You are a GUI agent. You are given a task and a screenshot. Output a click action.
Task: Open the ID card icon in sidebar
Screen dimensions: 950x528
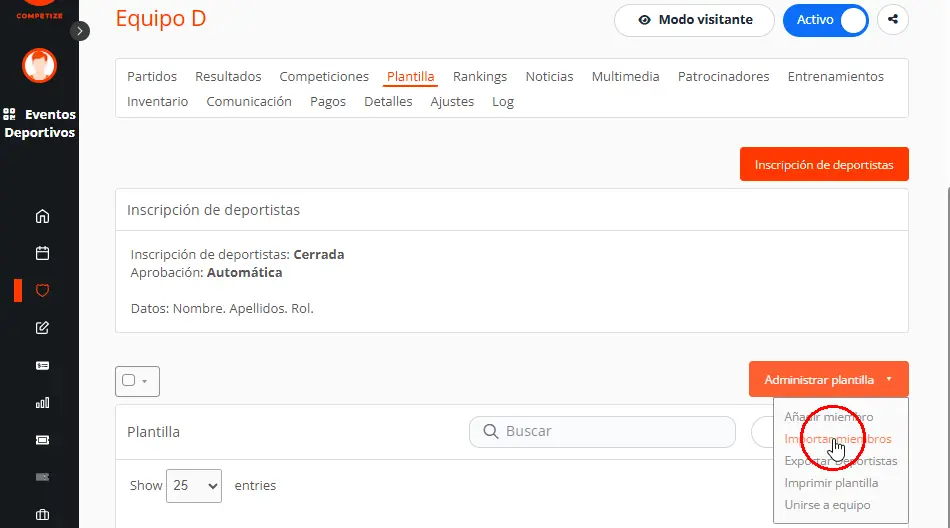[x=42, y=366]
